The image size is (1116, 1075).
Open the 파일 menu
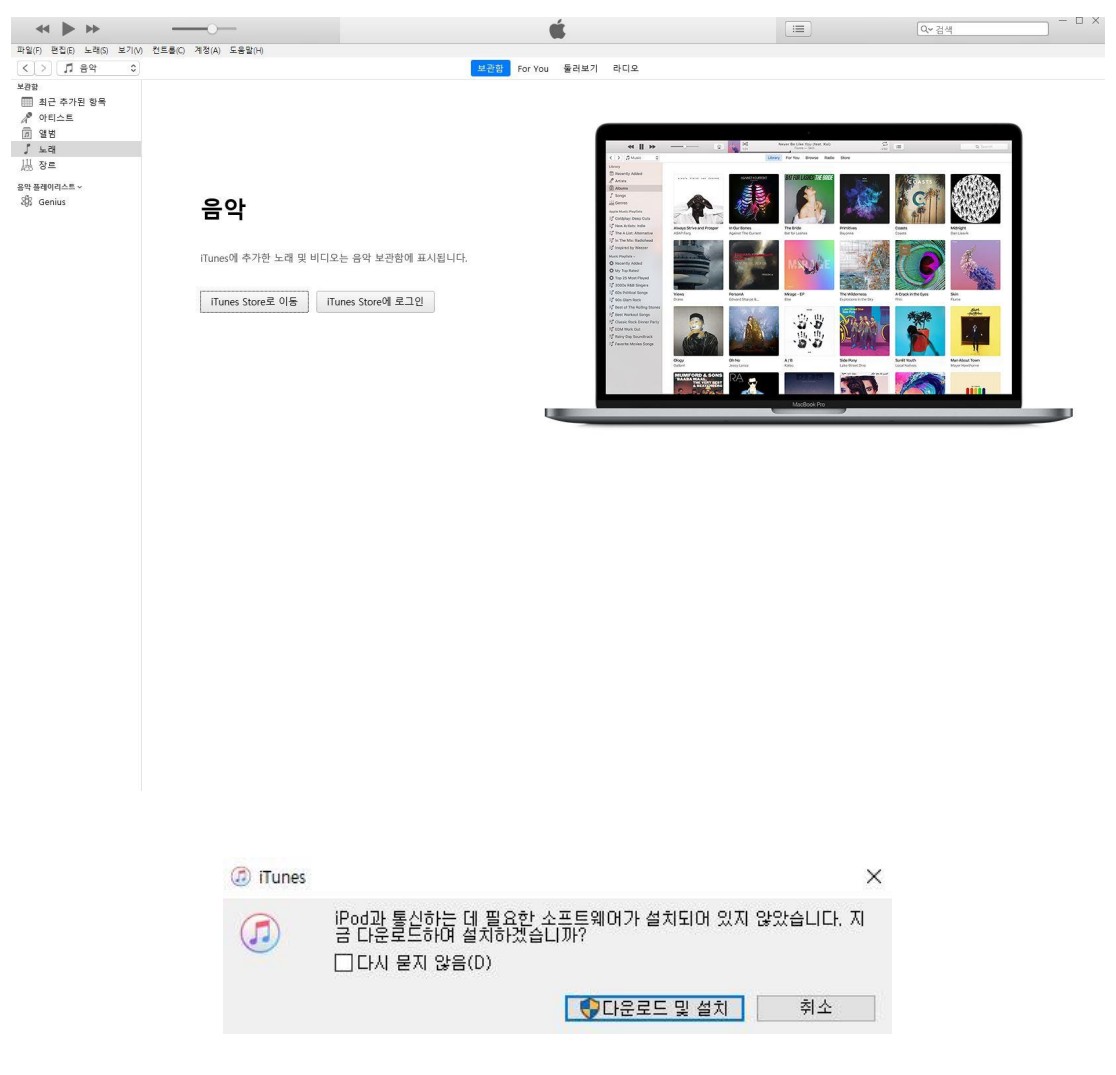[30, 50]
